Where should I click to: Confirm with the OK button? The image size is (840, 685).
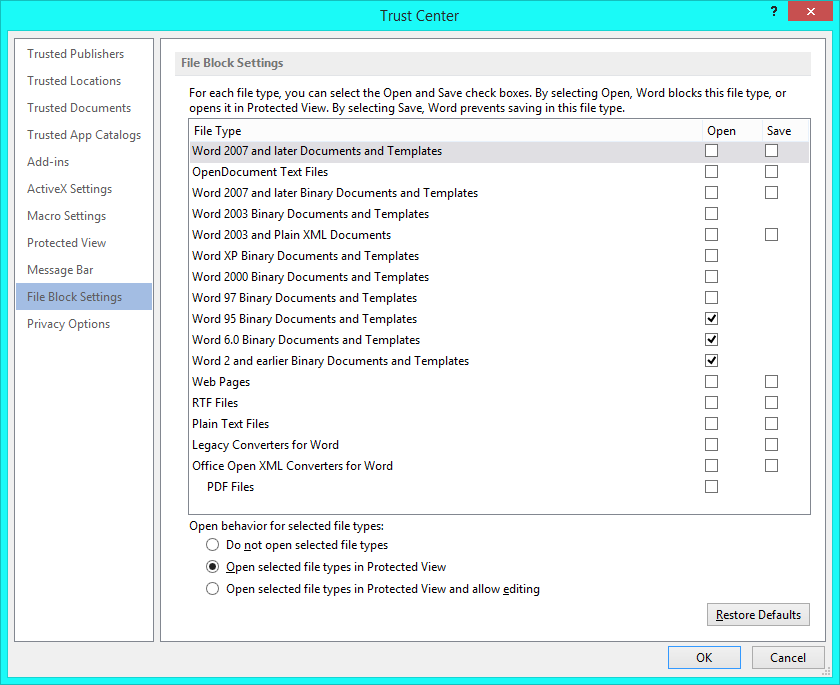coord(704,658)
